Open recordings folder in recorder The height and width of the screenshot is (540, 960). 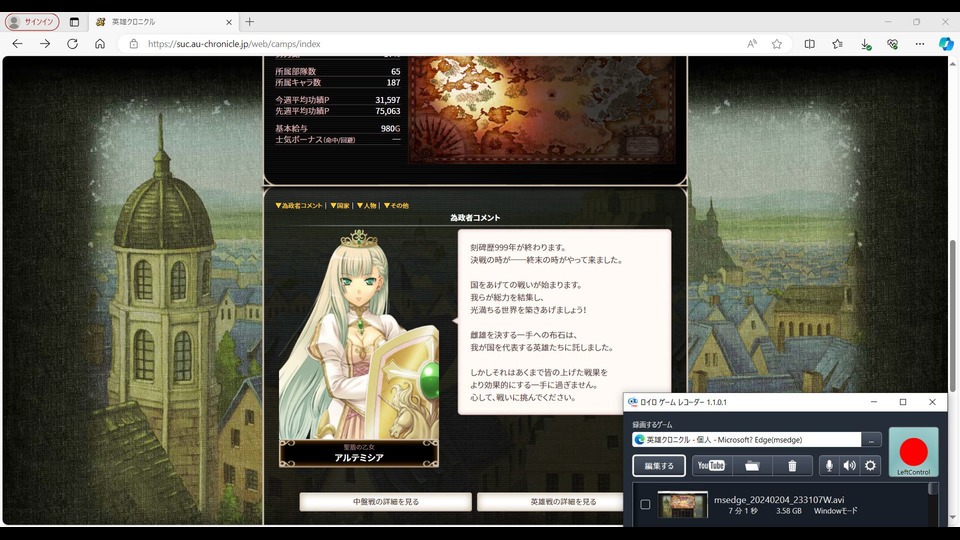click(x=752, y=466)
